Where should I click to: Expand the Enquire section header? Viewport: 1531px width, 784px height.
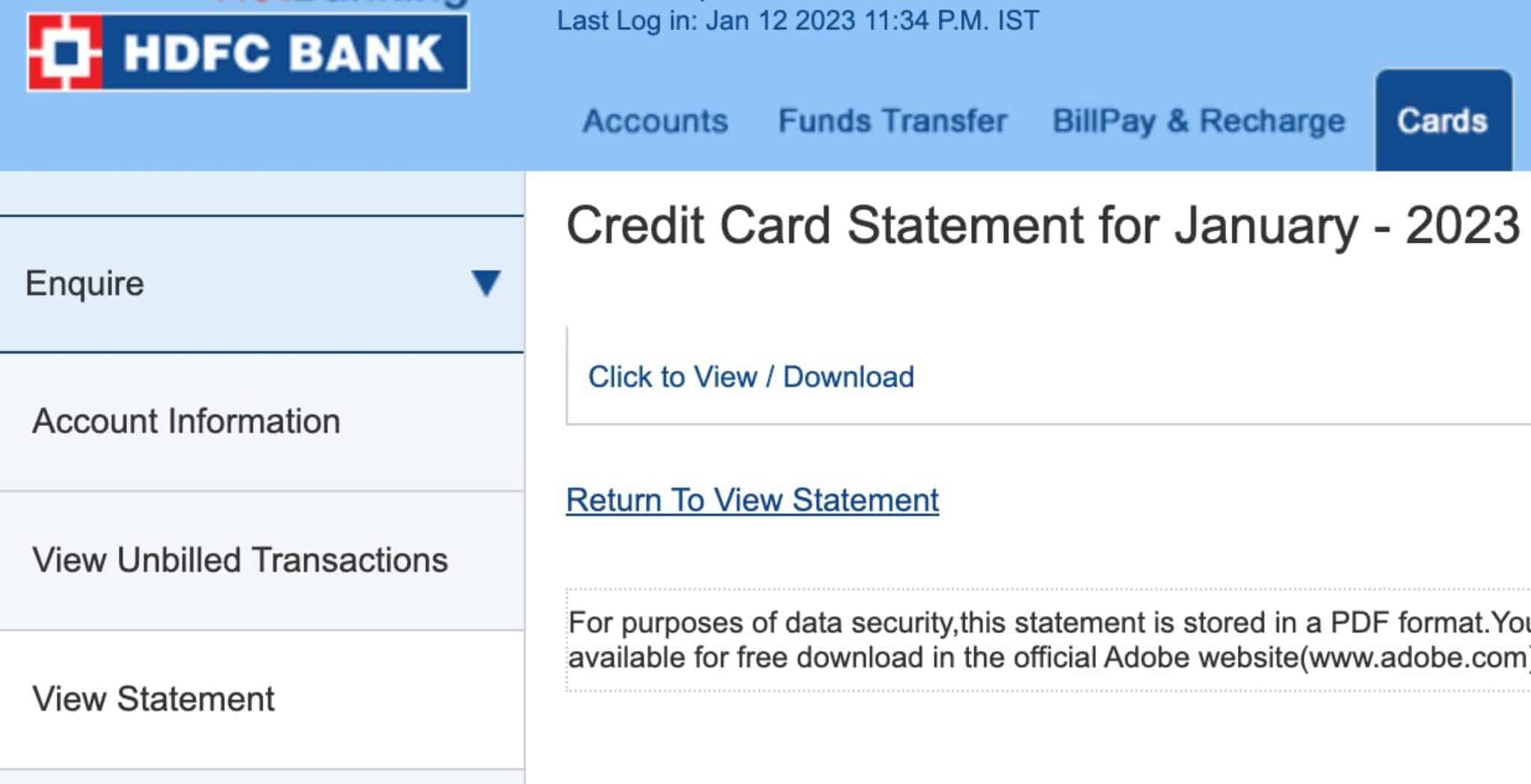[x=84, y=284]
